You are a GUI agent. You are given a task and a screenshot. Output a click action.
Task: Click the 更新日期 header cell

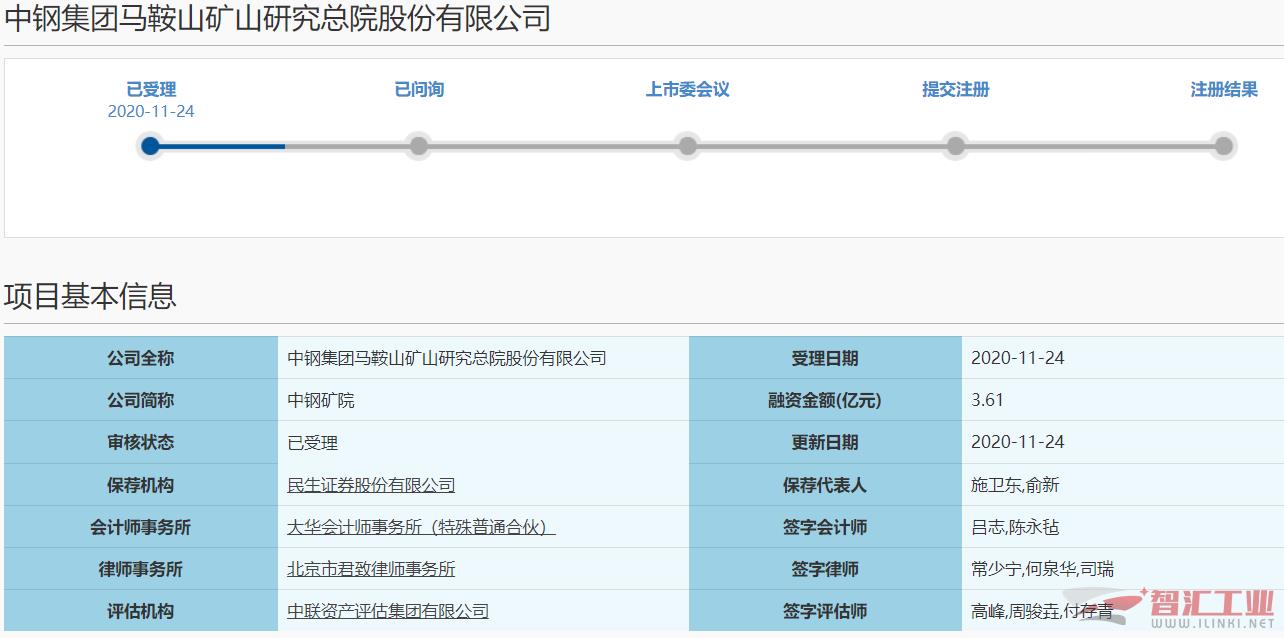click(x=825, y=442)
